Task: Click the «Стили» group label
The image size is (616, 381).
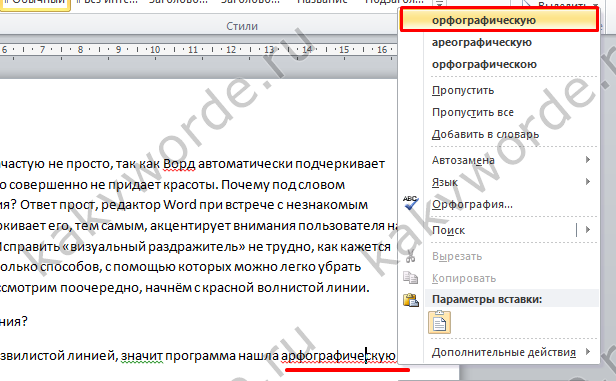Action: click(242, 26)
